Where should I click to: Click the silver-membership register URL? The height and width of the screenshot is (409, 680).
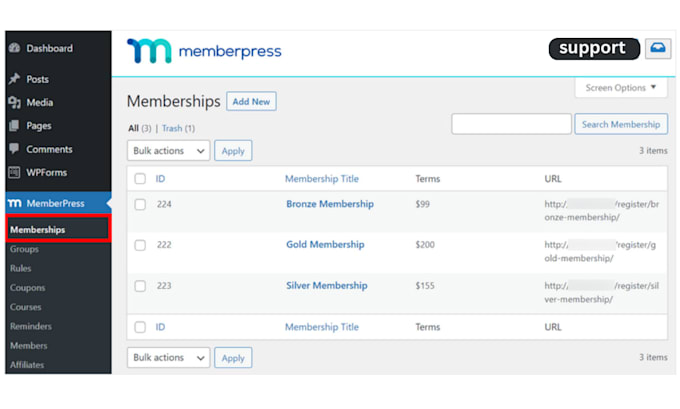(x=602, y=292)
